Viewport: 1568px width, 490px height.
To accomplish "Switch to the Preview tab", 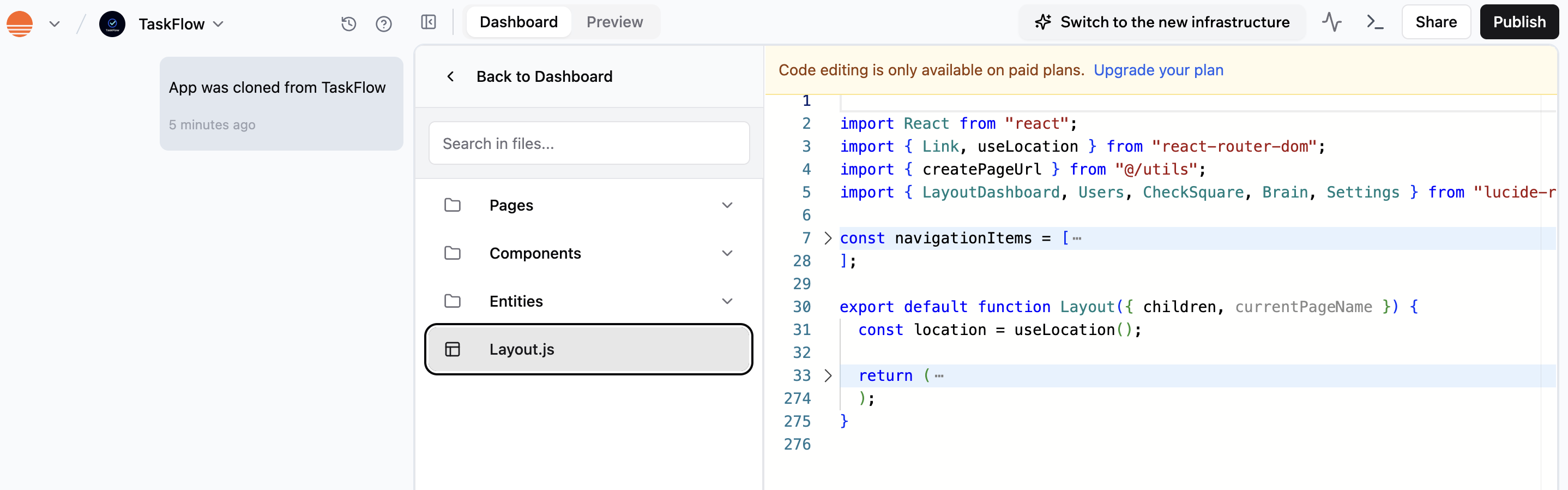I will point(614,22).
